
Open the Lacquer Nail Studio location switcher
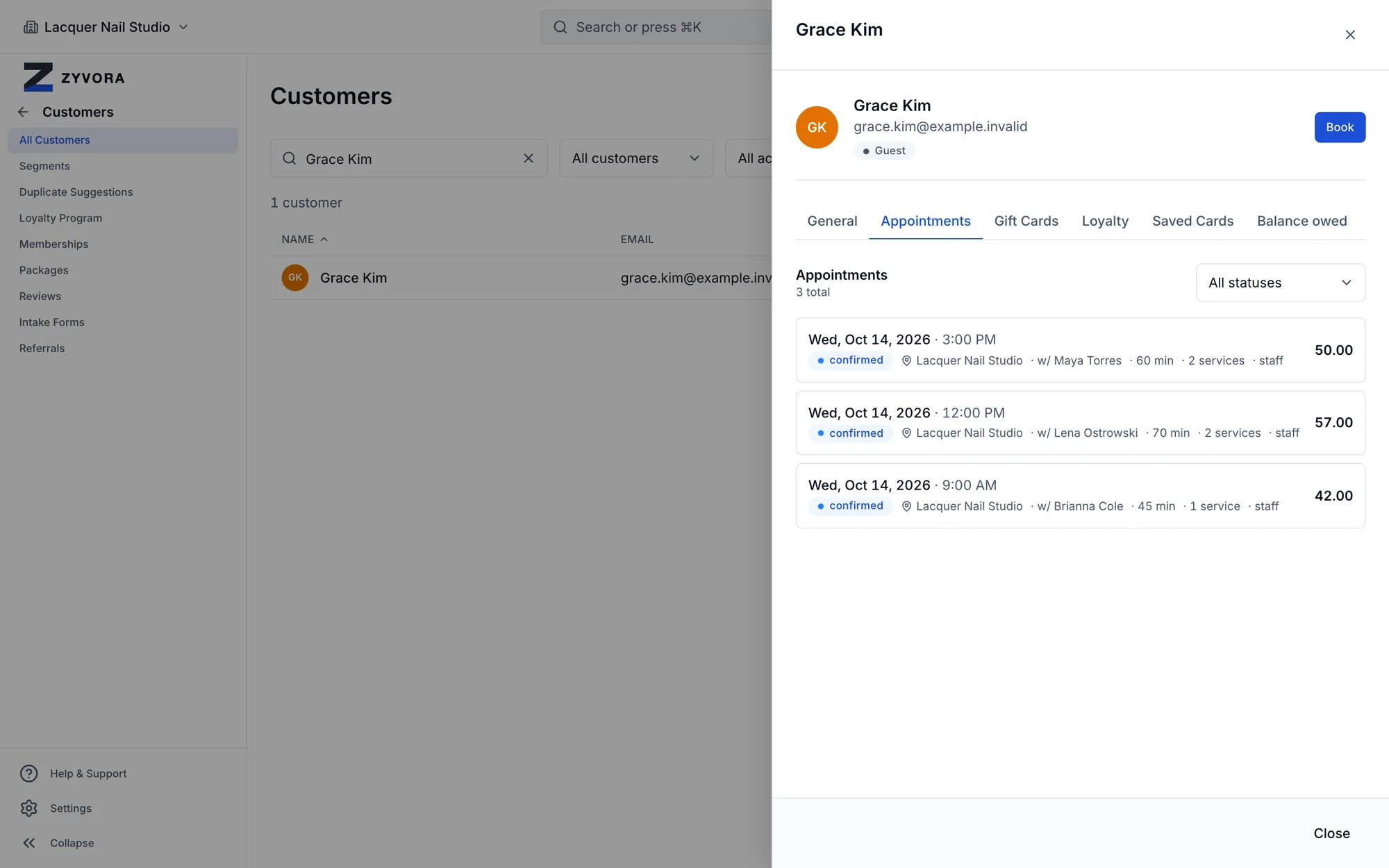click(x=106, y=27)
